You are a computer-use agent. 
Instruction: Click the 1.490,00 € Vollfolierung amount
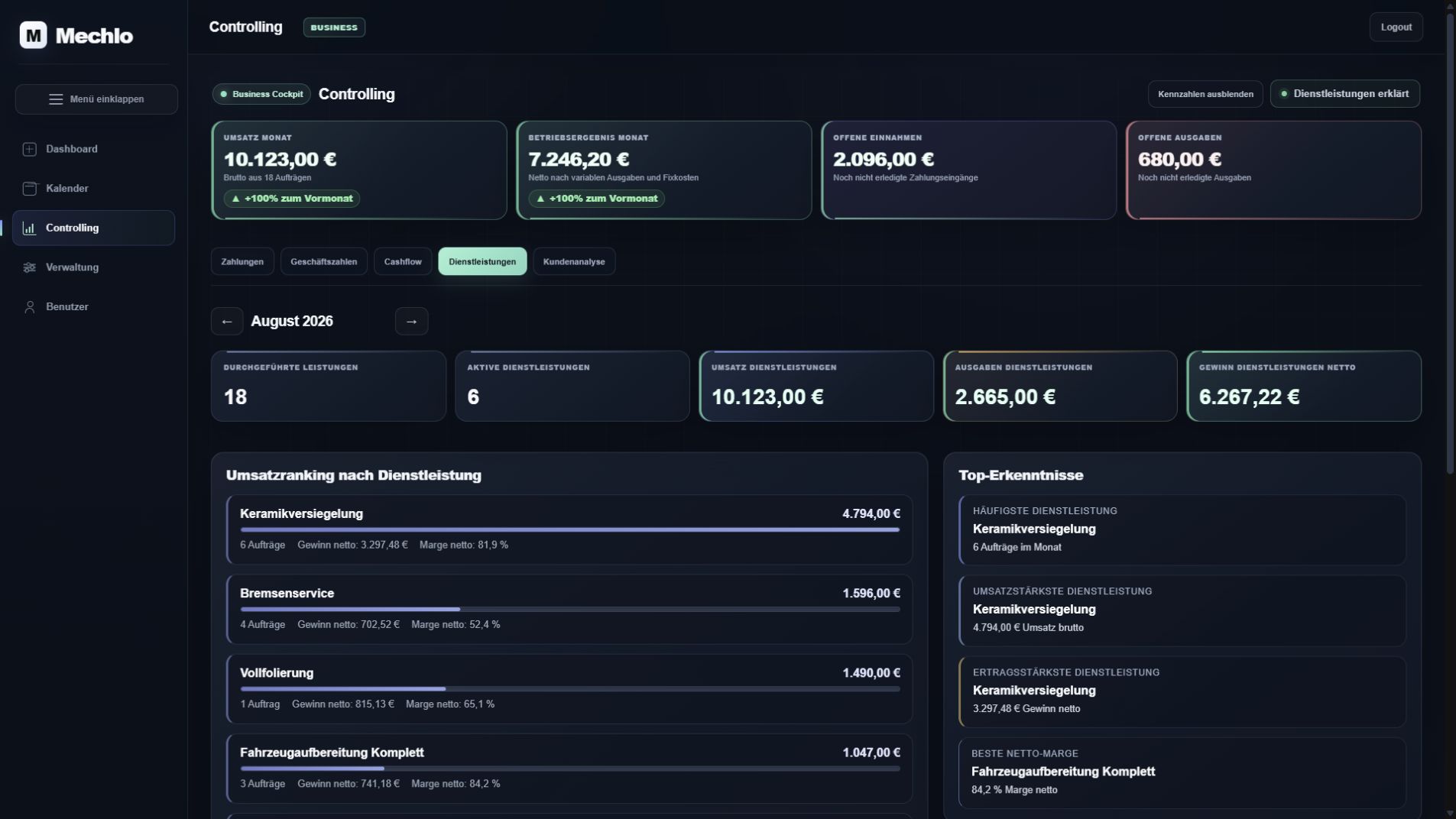coord(871,673)
